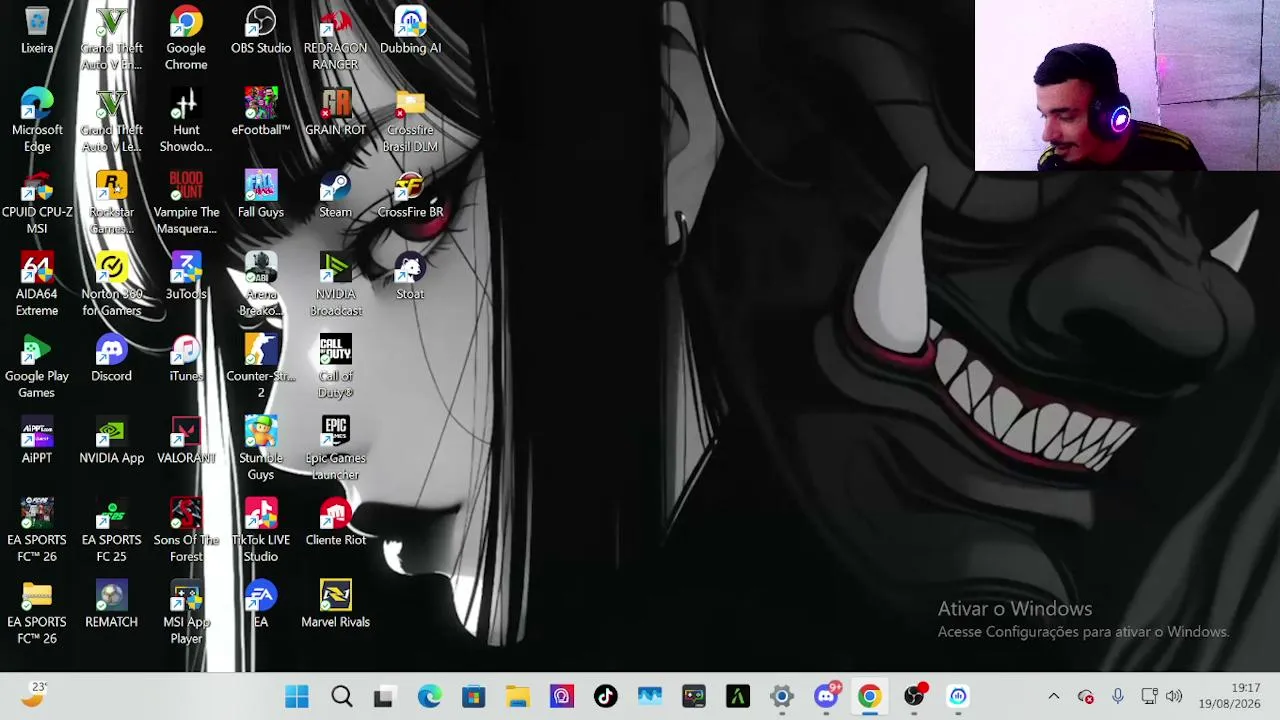Open the VALORANT desktop shortcut
Image resolution: width=1280 pixels, height=720 pixels.
(x=186, y=441)
